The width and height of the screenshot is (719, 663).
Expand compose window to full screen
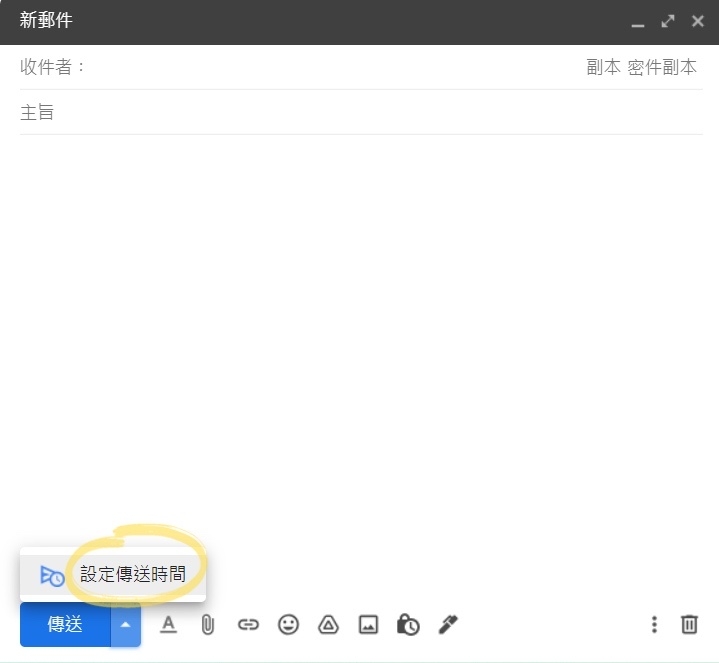668,21
